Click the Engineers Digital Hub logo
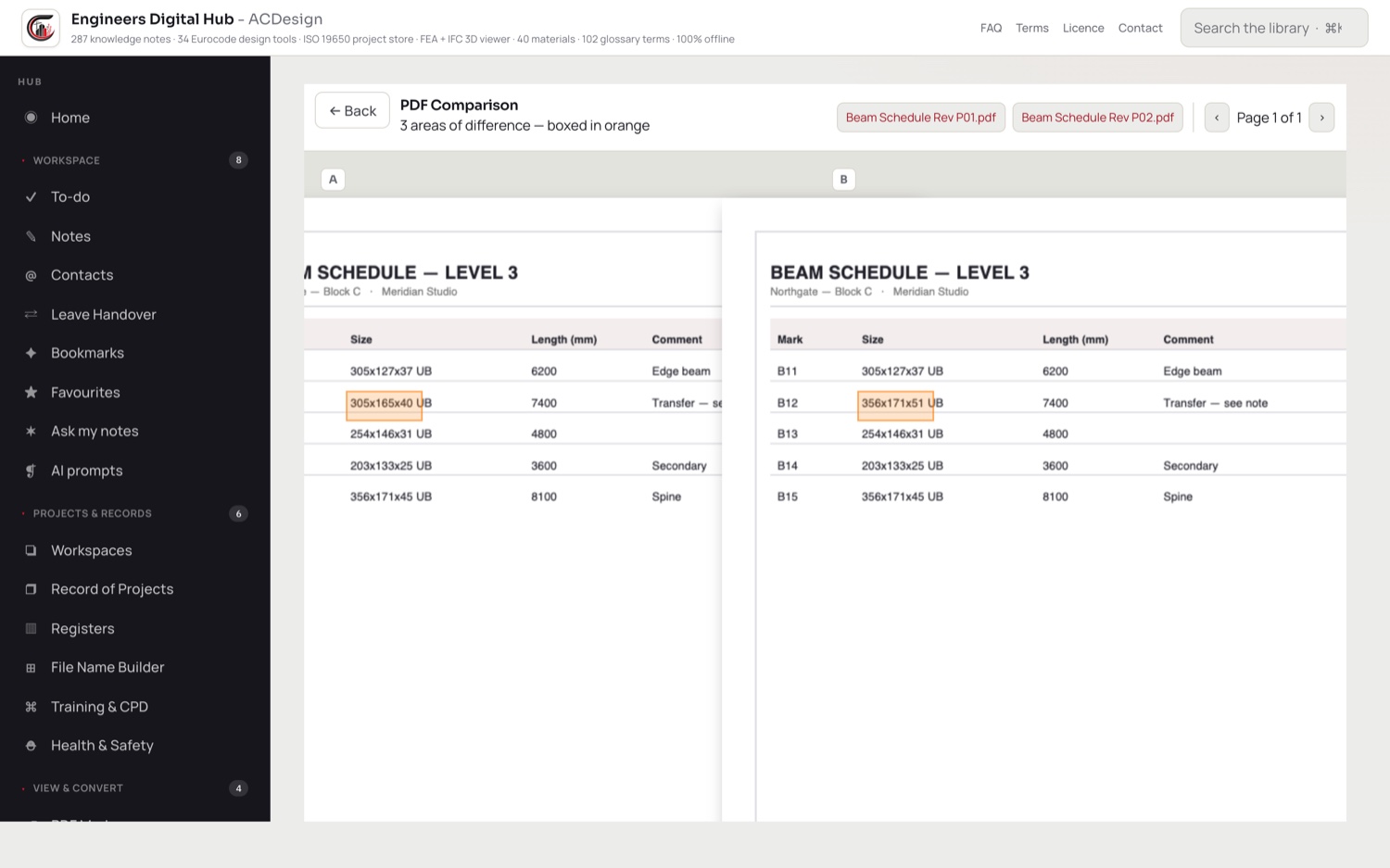 coord(41,28)
